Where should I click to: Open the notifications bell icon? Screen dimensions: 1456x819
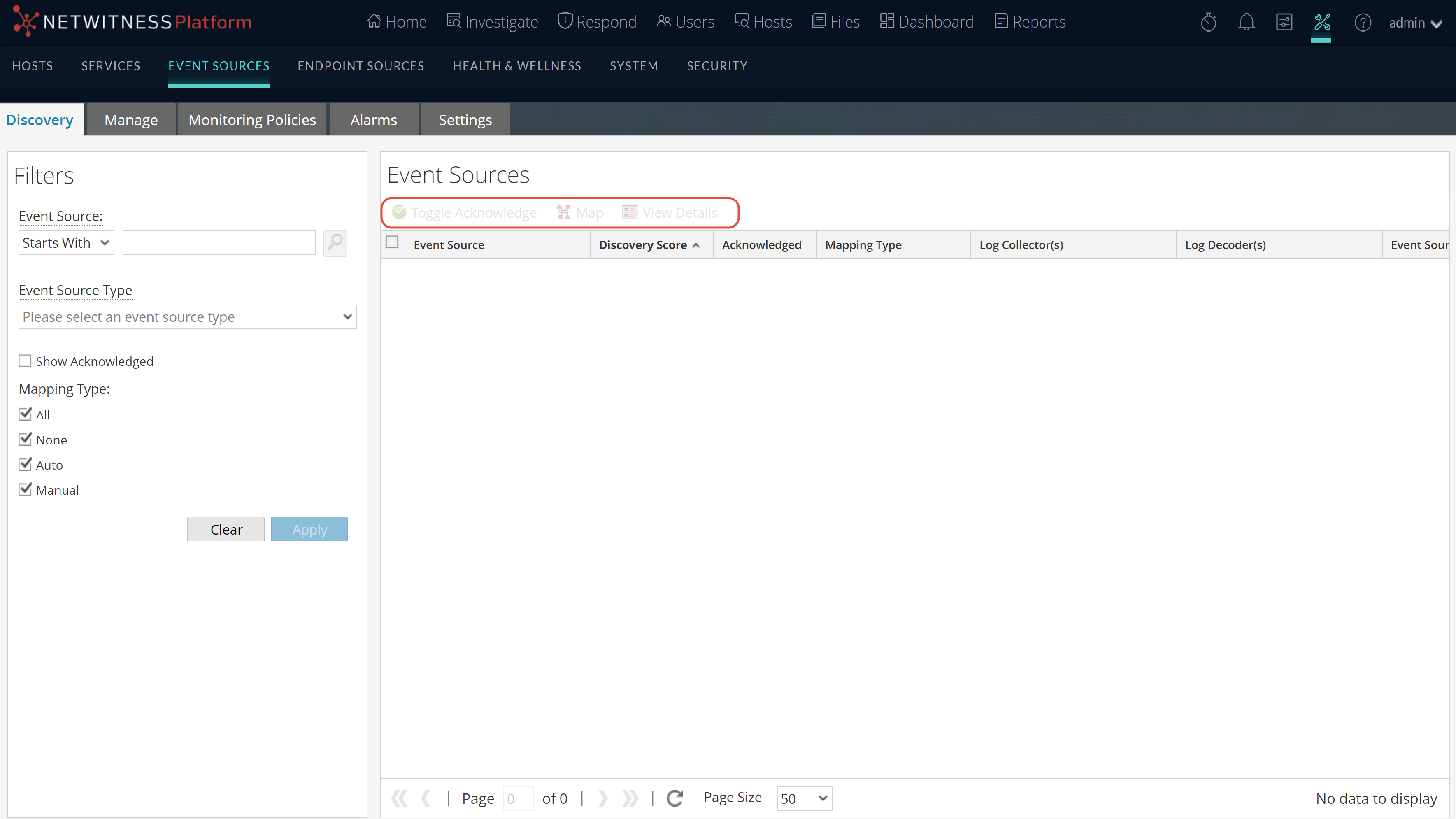click(1246, 23)
